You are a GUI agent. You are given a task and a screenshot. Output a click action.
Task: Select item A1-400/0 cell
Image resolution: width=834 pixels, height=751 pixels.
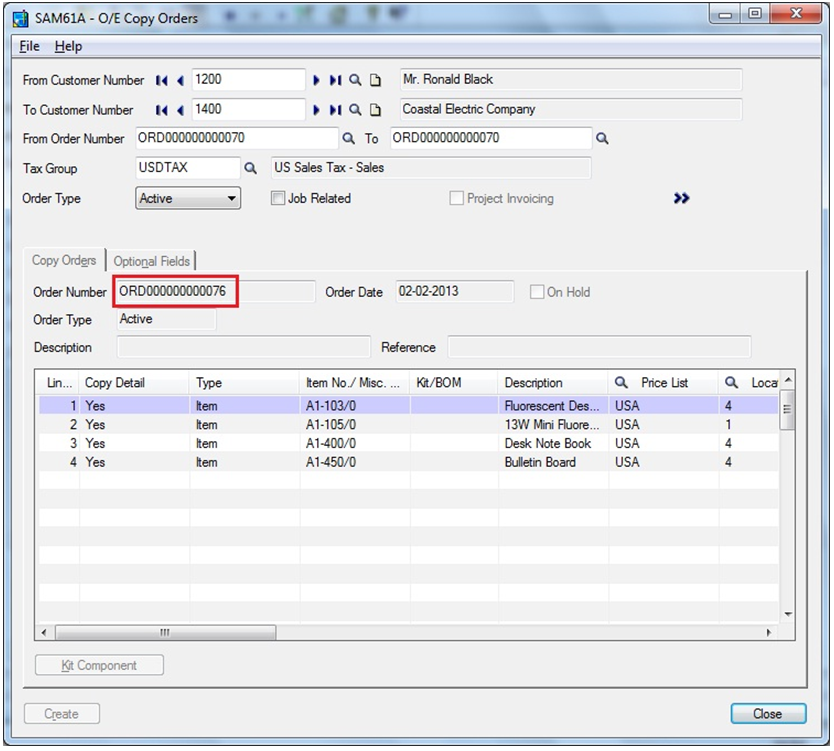(x=354, y=443)
